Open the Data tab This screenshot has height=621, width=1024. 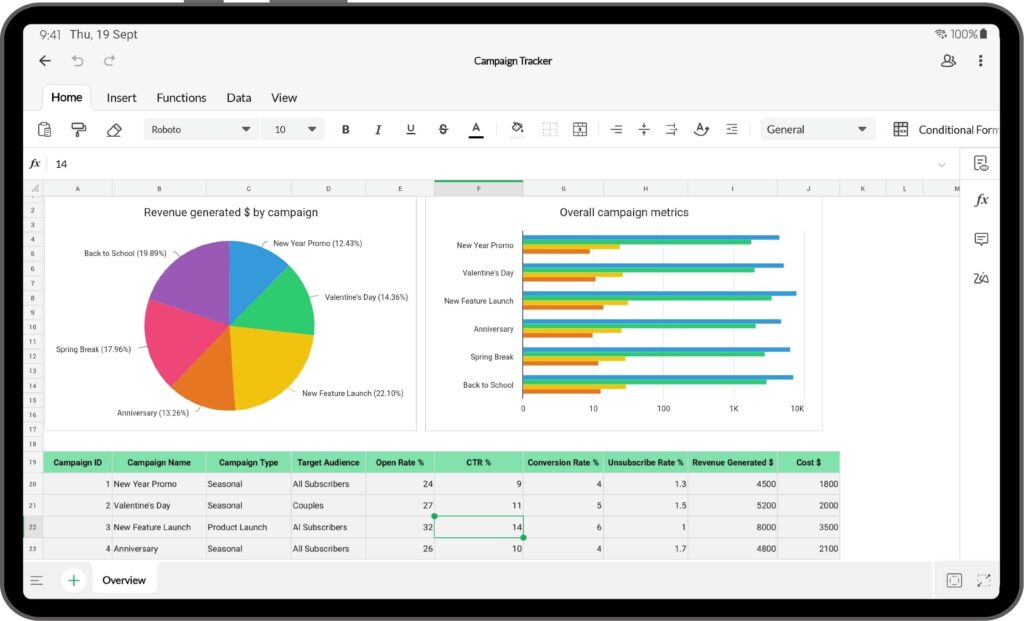[x=239, y=97]
